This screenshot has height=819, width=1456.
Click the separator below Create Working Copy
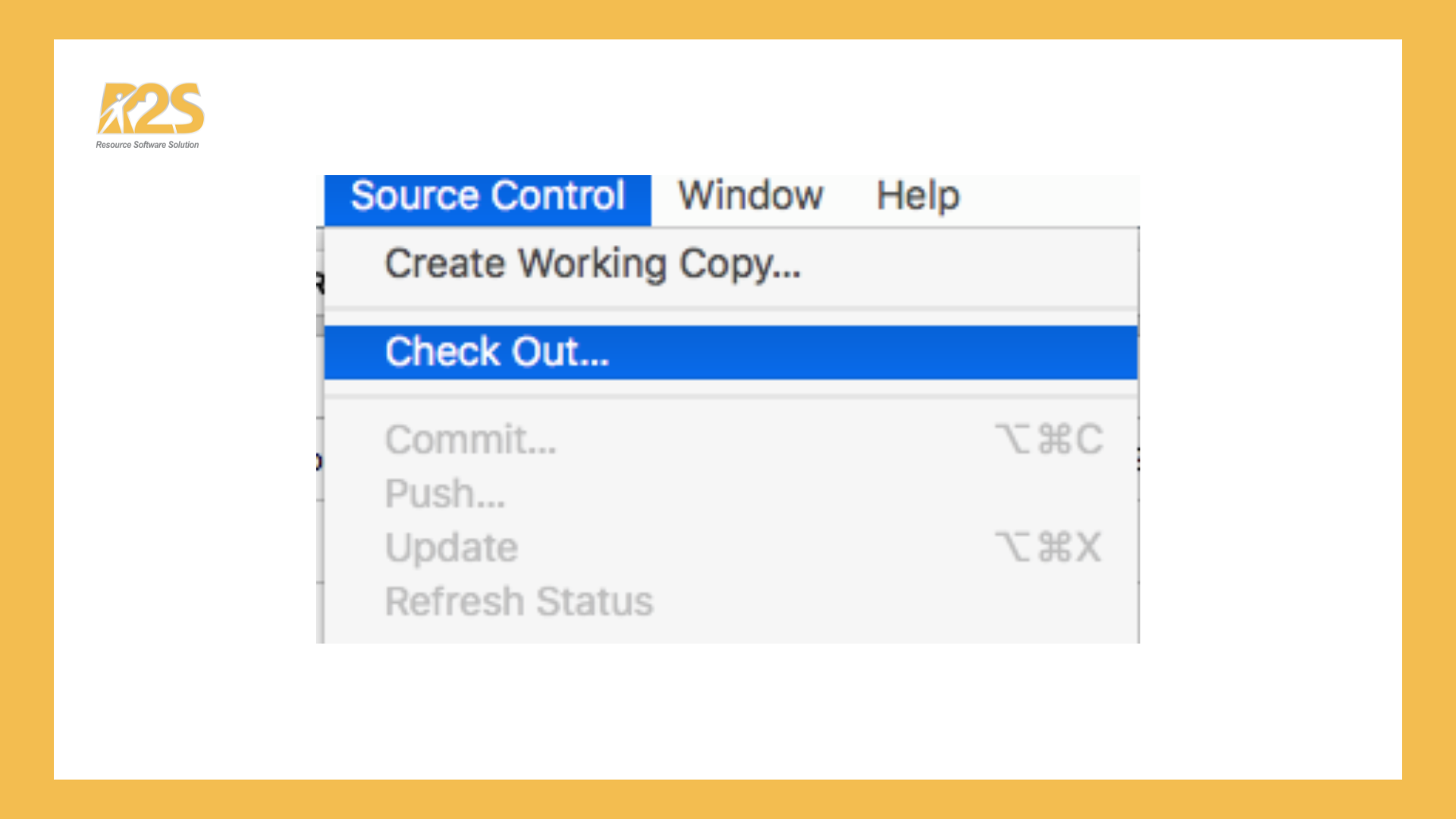point(730,309)
